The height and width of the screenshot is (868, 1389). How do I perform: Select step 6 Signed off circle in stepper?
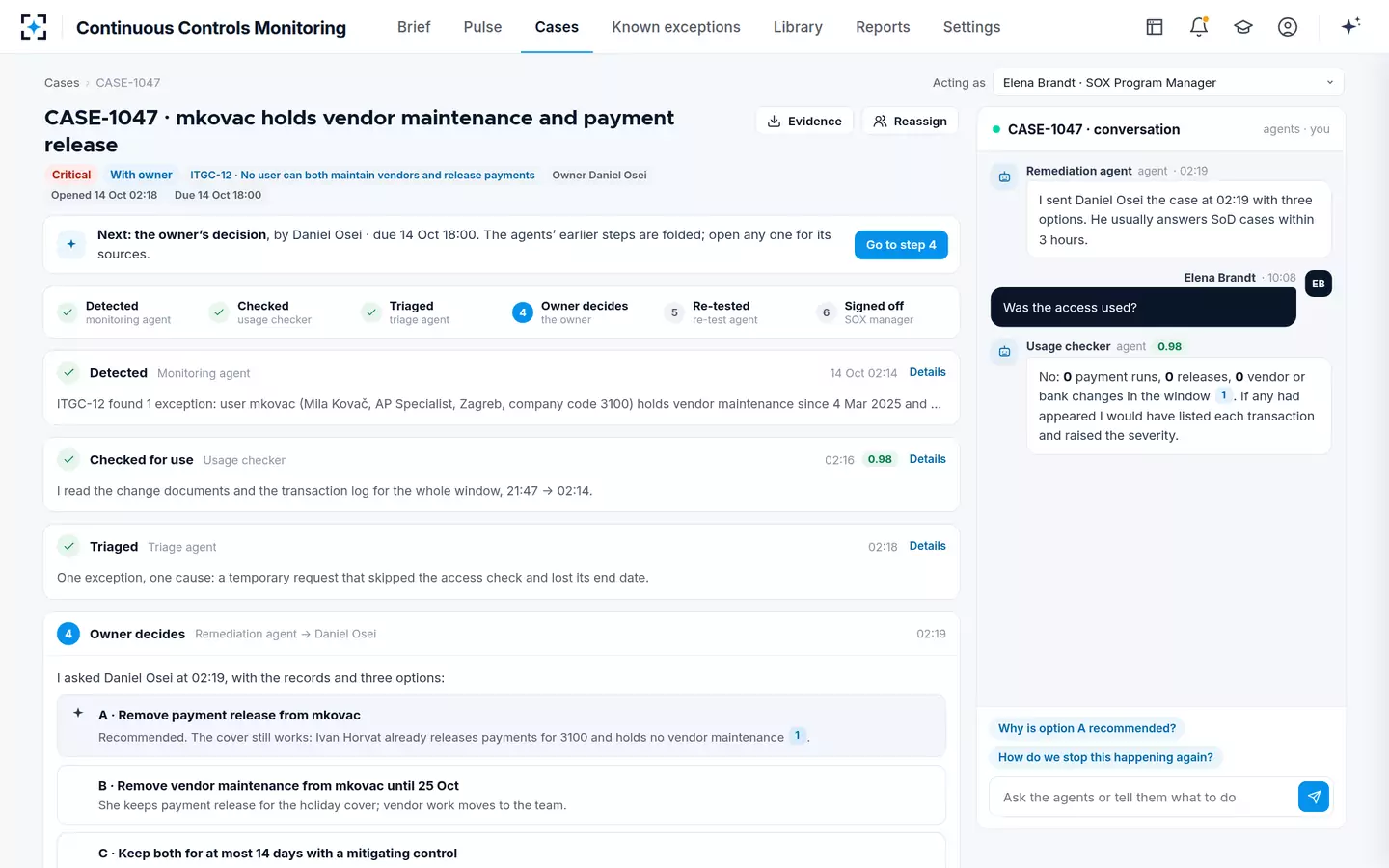(826, 312)
